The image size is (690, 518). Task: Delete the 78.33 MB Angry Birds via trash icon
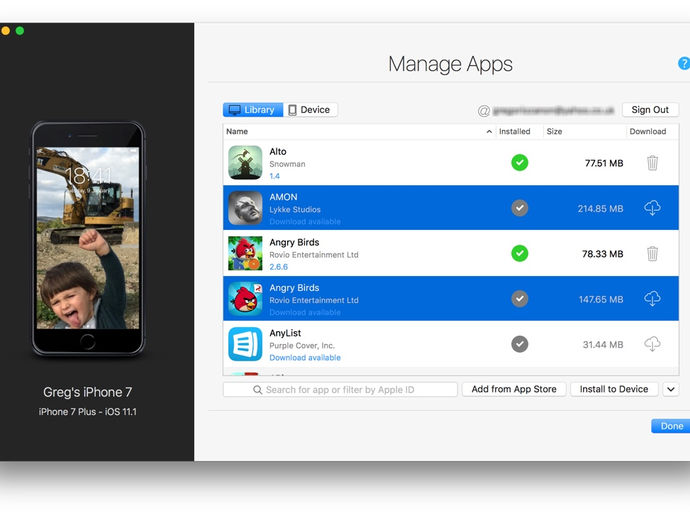[652, 253]
